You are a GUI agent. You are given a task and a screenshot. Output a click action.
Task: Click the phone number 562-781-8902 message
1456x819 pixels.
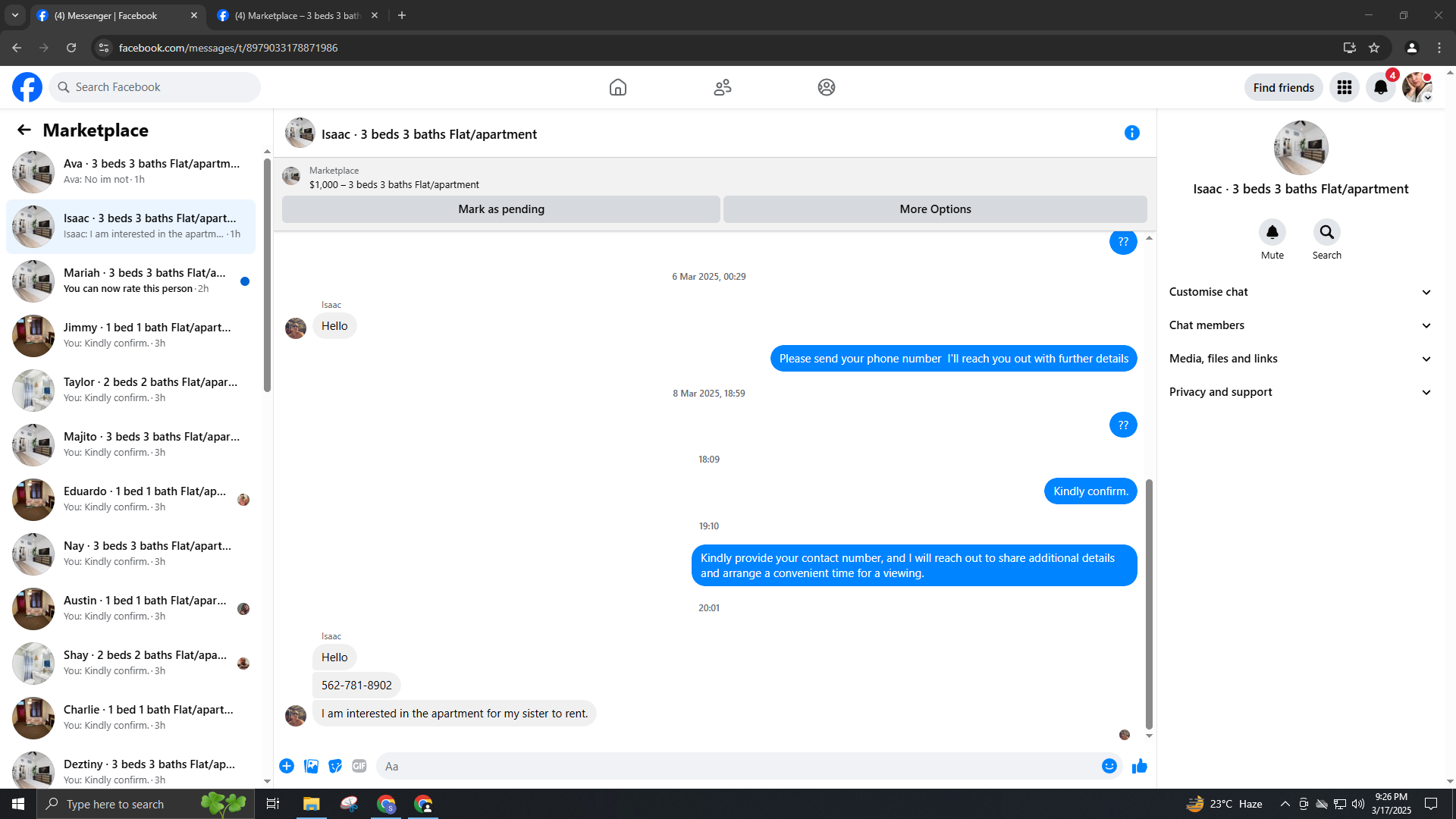[356, 686]
